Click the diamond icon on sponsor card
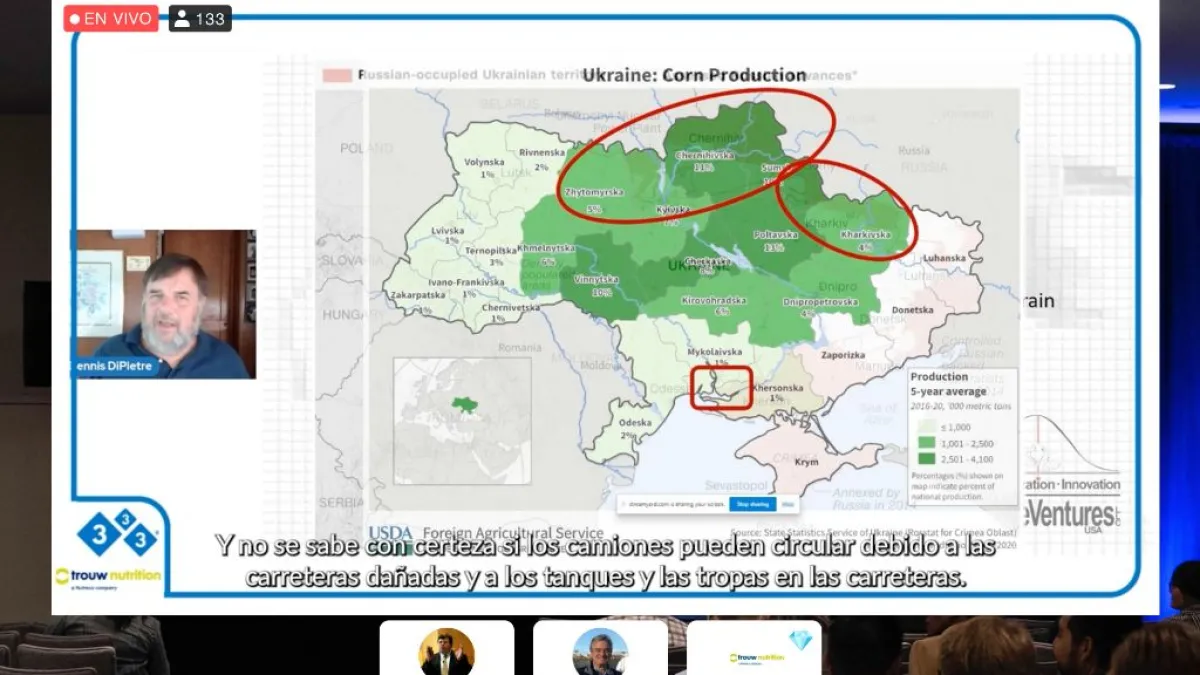The image size is (1200, 675). click(800, 641)
